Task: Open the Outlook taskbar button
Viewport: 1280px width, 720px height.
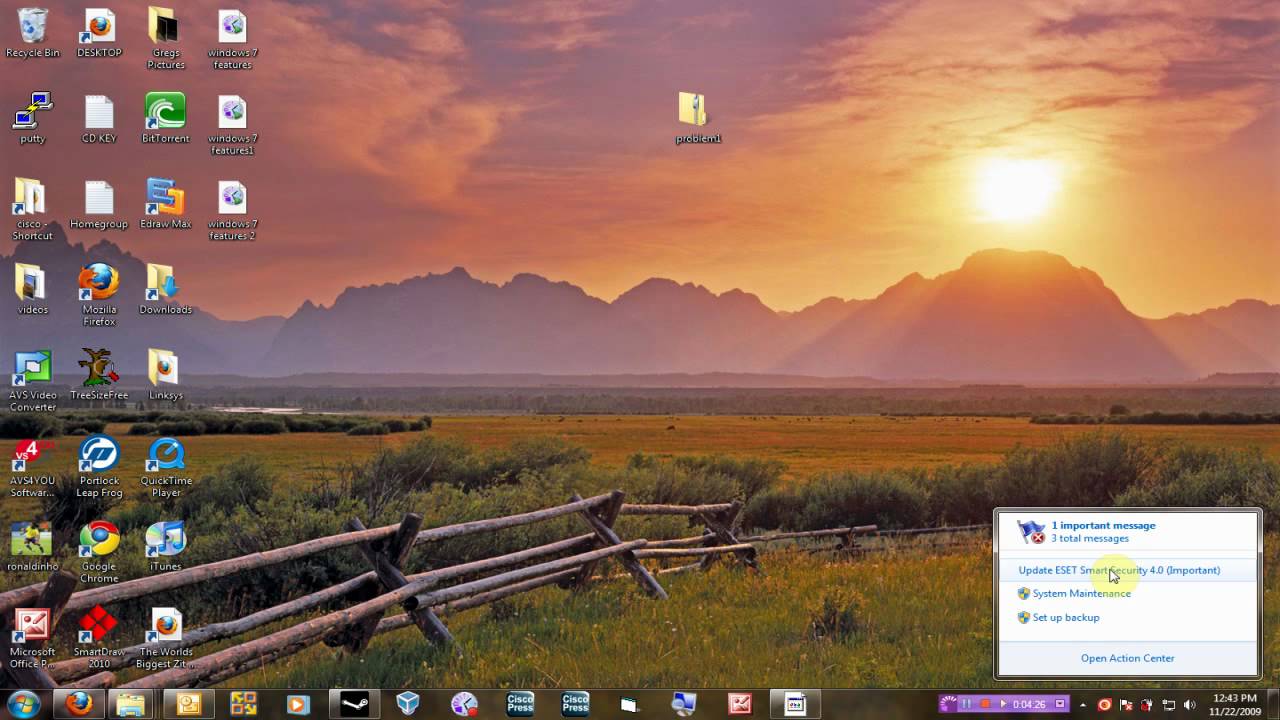Action: point(189,704)
